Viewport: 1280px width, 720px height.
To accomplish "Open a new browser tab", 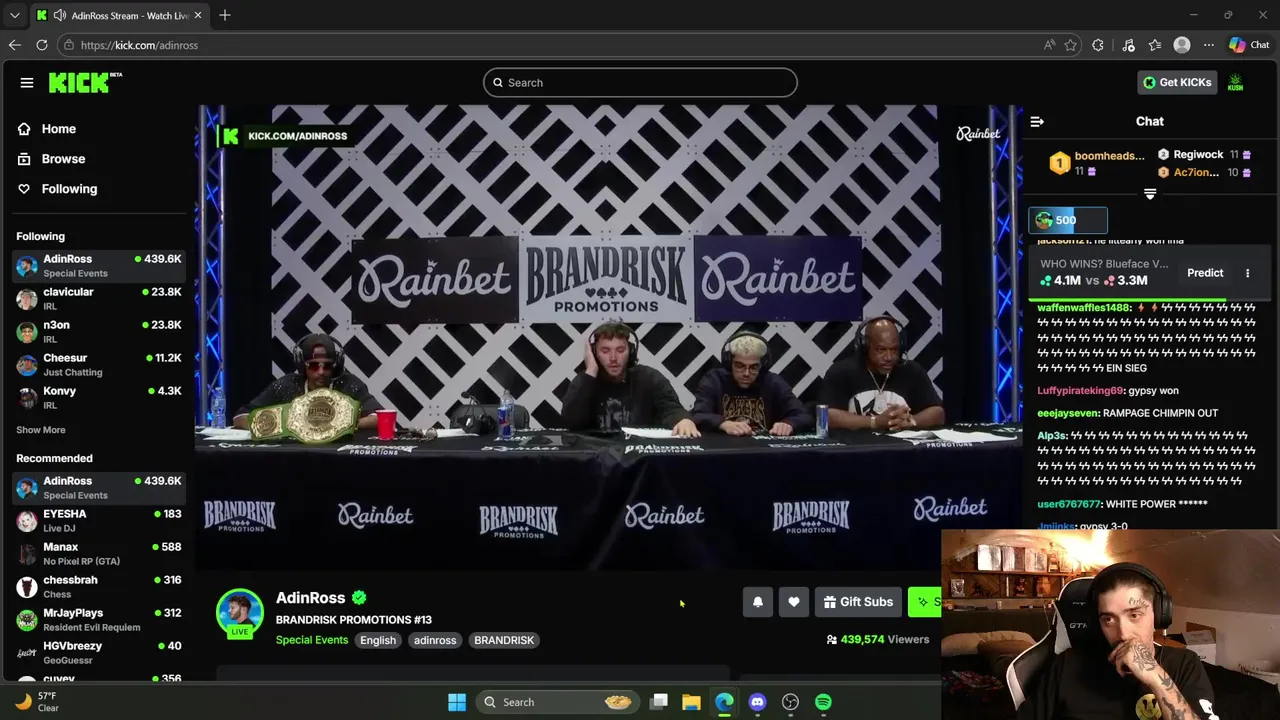I will pos(225,15).
